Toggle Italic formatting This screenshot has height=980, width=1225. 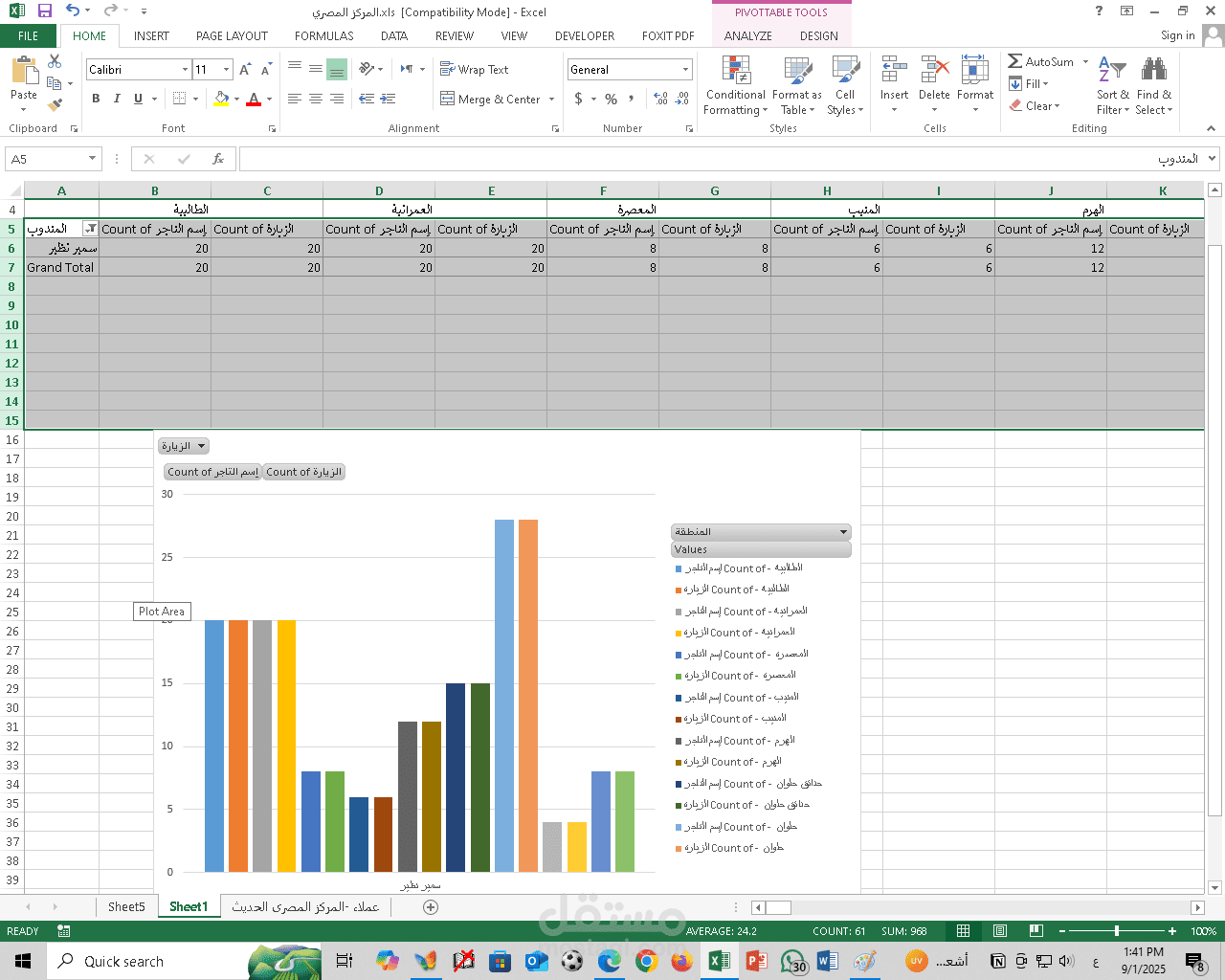point(117,99)
